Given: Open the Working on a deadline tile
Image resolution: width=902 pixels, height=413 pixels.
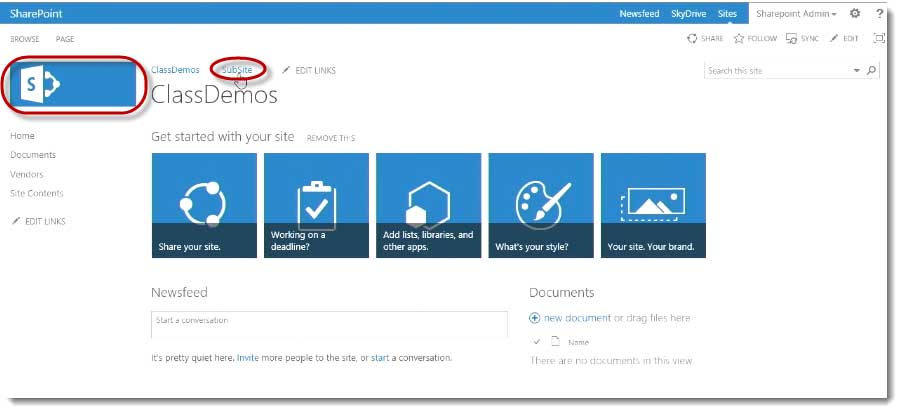Looking at the screenshot, I should (316, 205).
